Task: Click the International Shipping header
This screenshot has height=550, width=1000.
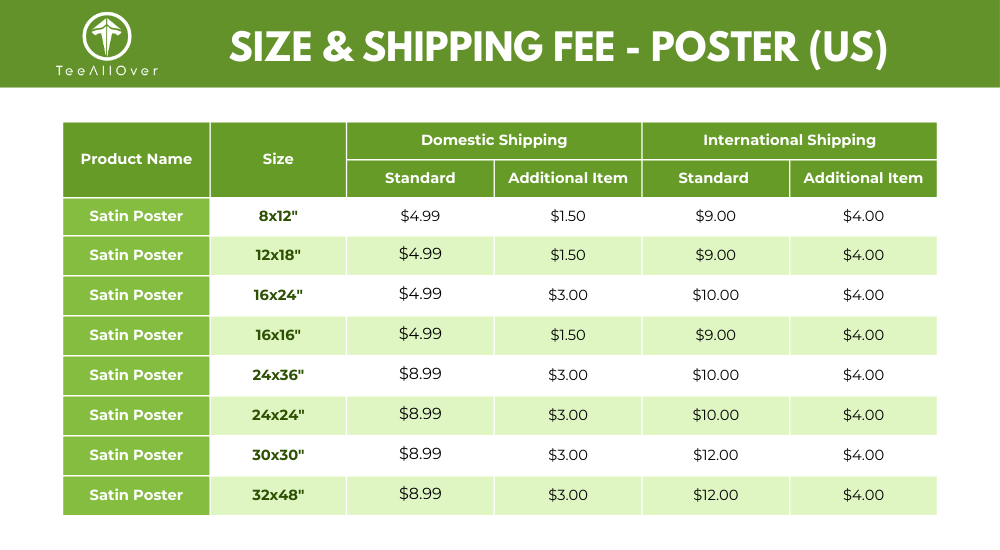Action: [790, 140]
